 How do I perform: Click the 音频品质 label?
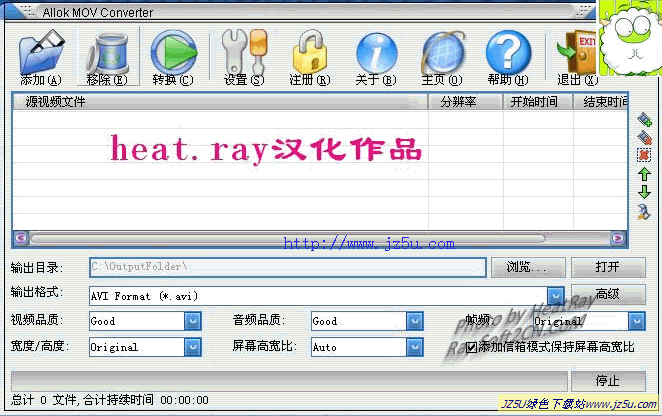point(259,320)
